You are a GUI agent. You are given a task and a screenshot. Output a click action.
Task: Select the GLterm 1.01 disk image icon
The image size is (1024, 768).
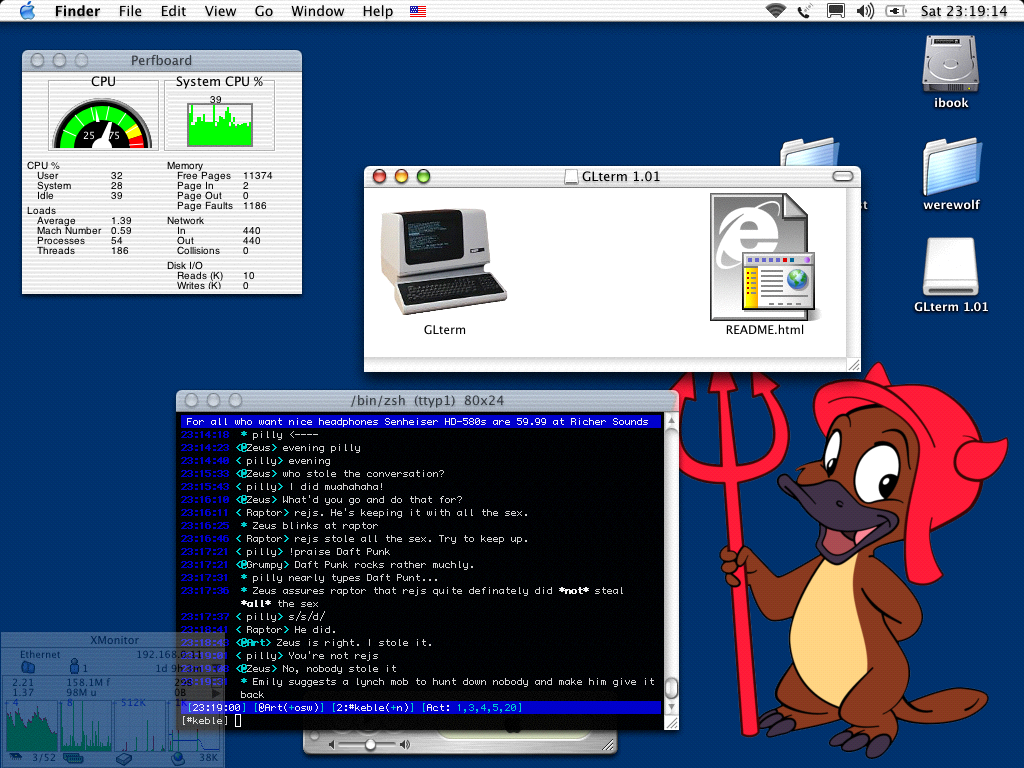pyautogui.click(x=951, y=267)
